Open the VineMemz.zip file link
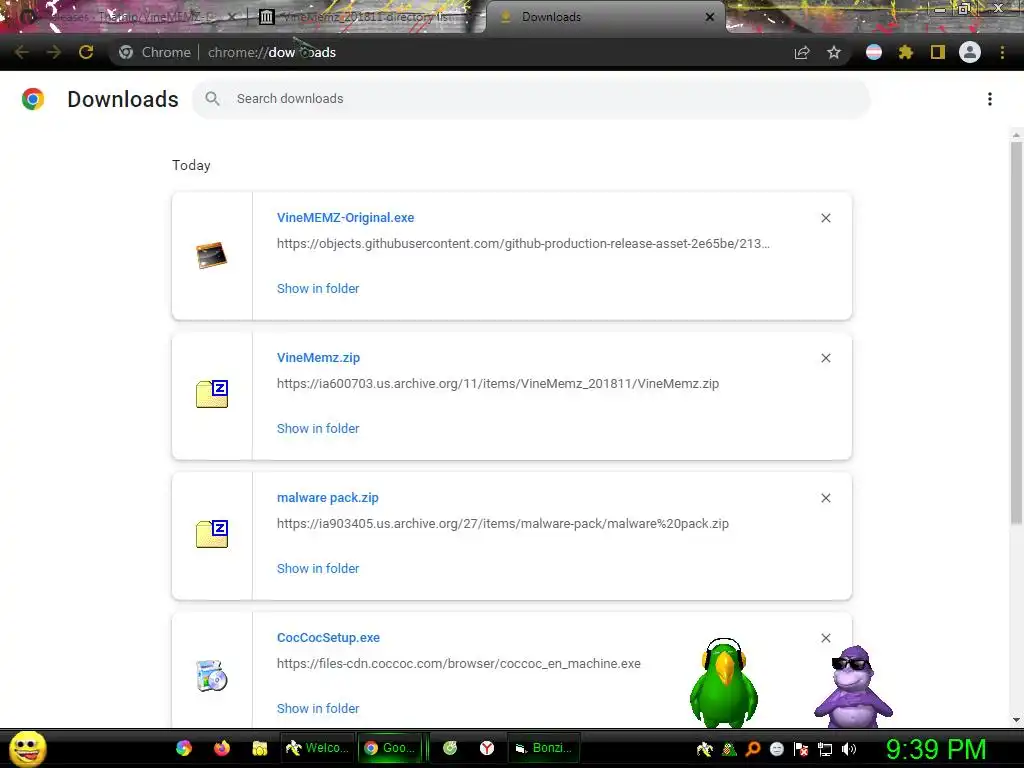The height and width of the screenshot is (768, 1024). (318, 358)
